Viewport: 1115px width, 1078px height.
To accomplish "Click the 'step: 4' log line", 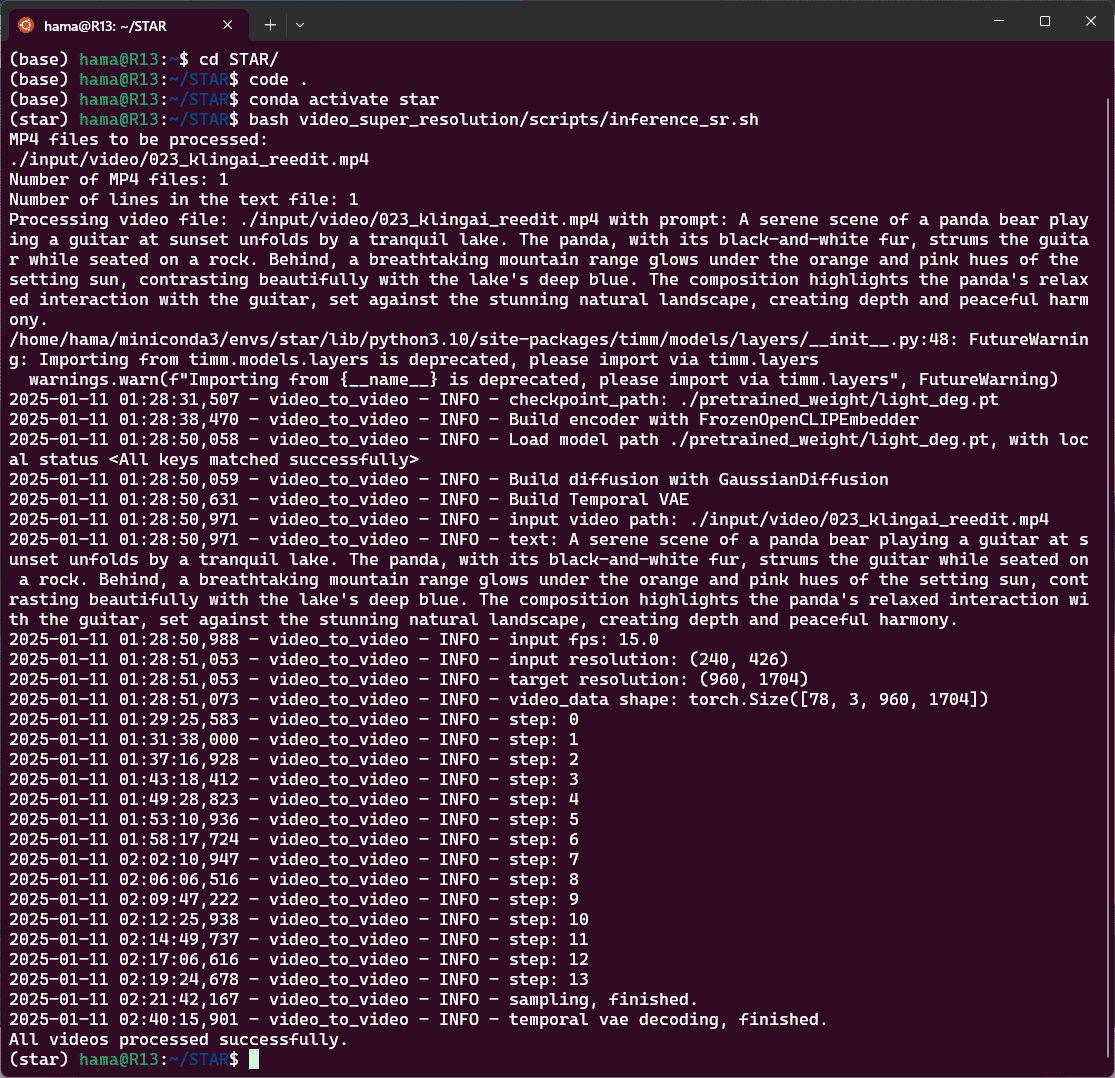I will pyautogui.click(x=294, y=799).
